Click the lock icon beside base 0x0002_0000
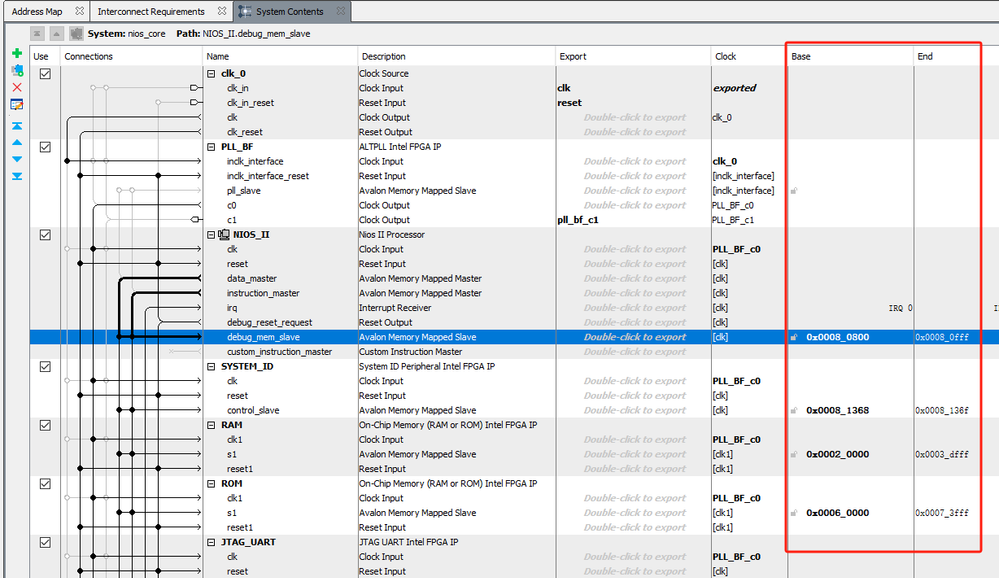 [794, 454]
